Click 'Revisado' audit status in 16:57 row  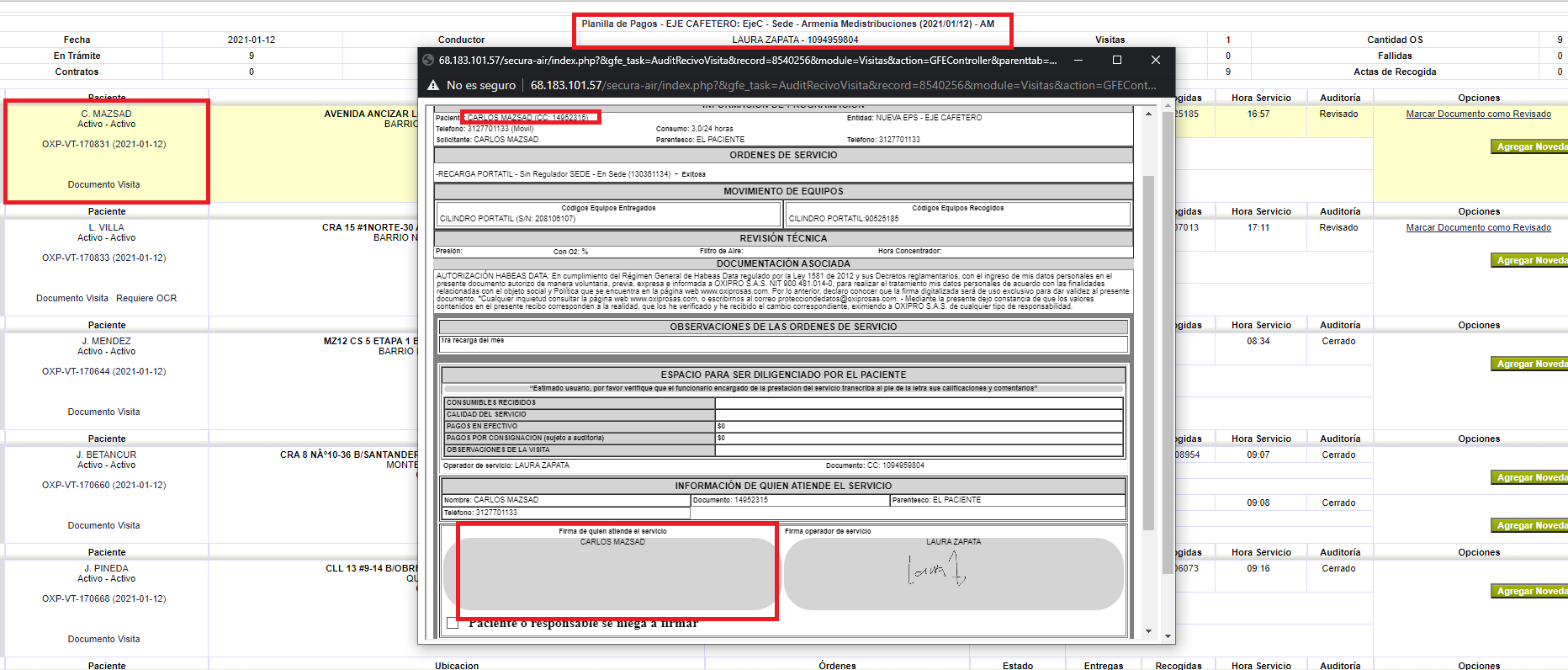(1338, 114)
